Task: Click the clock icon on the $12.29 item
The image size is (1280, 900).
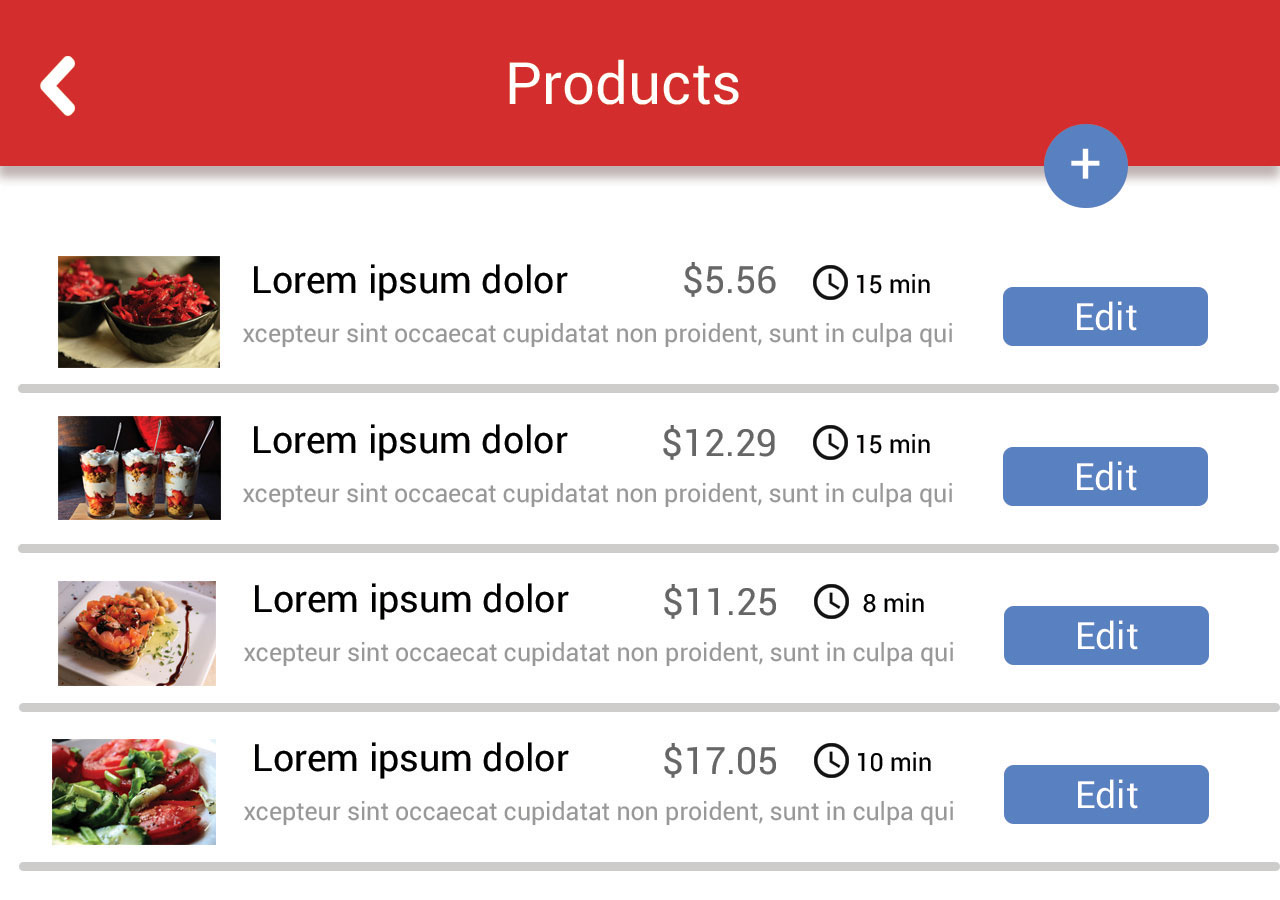Action: pyautogui.click(x=830, y=442)
